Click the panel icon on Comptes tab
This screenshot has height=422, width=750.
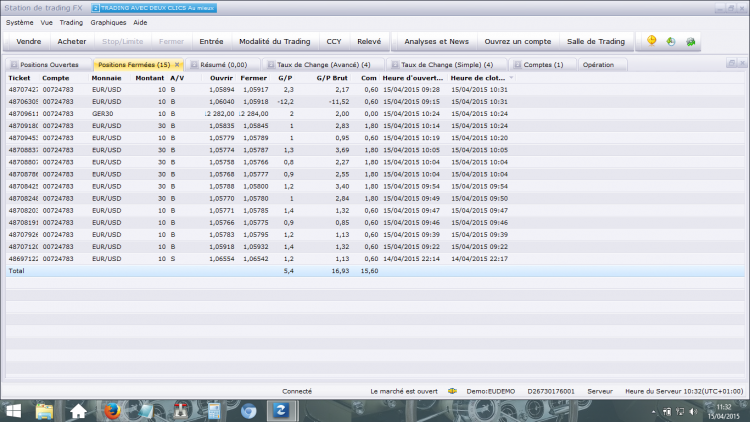tap(518, 65)
